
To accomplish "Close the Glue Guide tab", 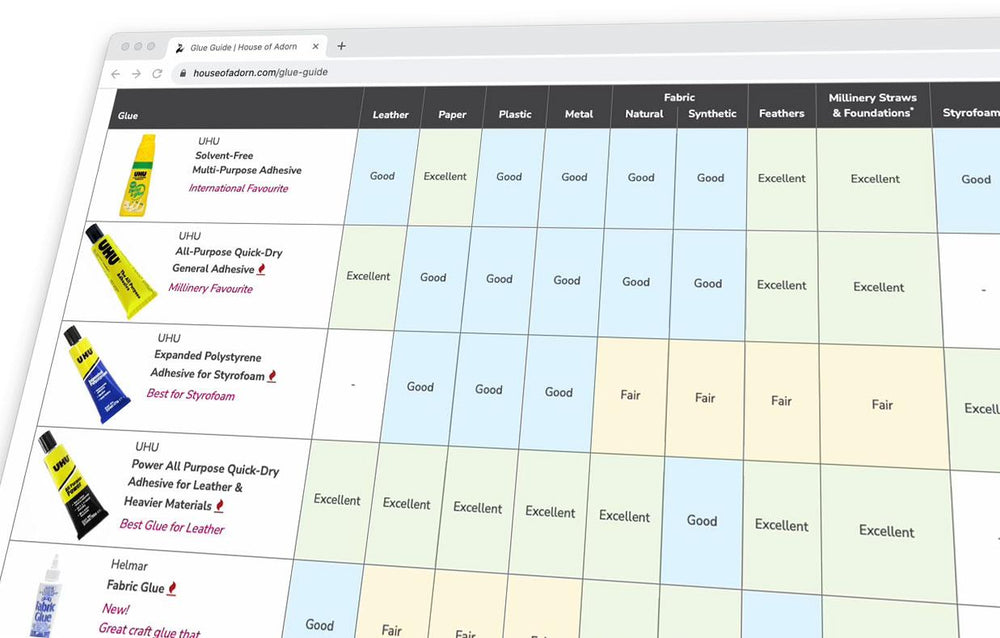I will tap(315, 47).
